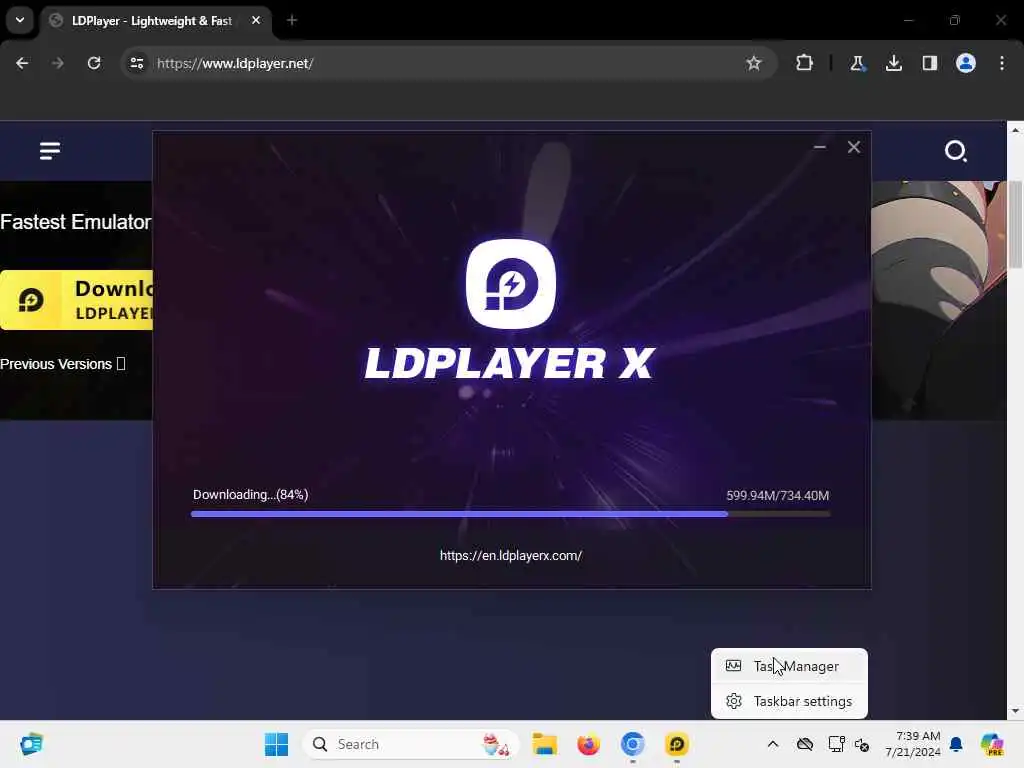Open File Explorer from the taskbar
Image resolution: width=1024 pixels, height=768 pixels.
pos(544,744)
